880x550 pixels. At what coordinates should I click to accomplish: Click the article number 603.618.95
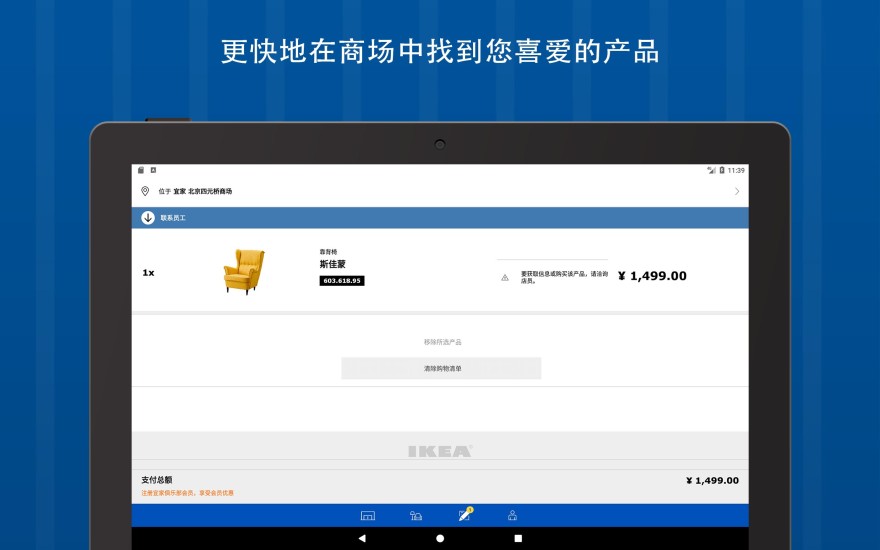(342, 281)
